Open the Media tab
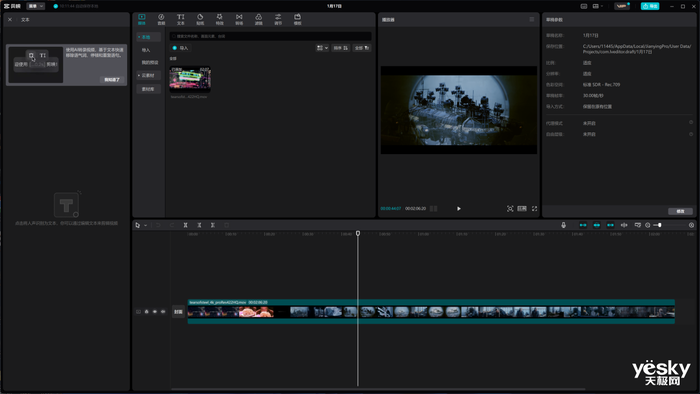Image resolution: width=700 pixels, height=394 pixels. click(x=142, y=19)
